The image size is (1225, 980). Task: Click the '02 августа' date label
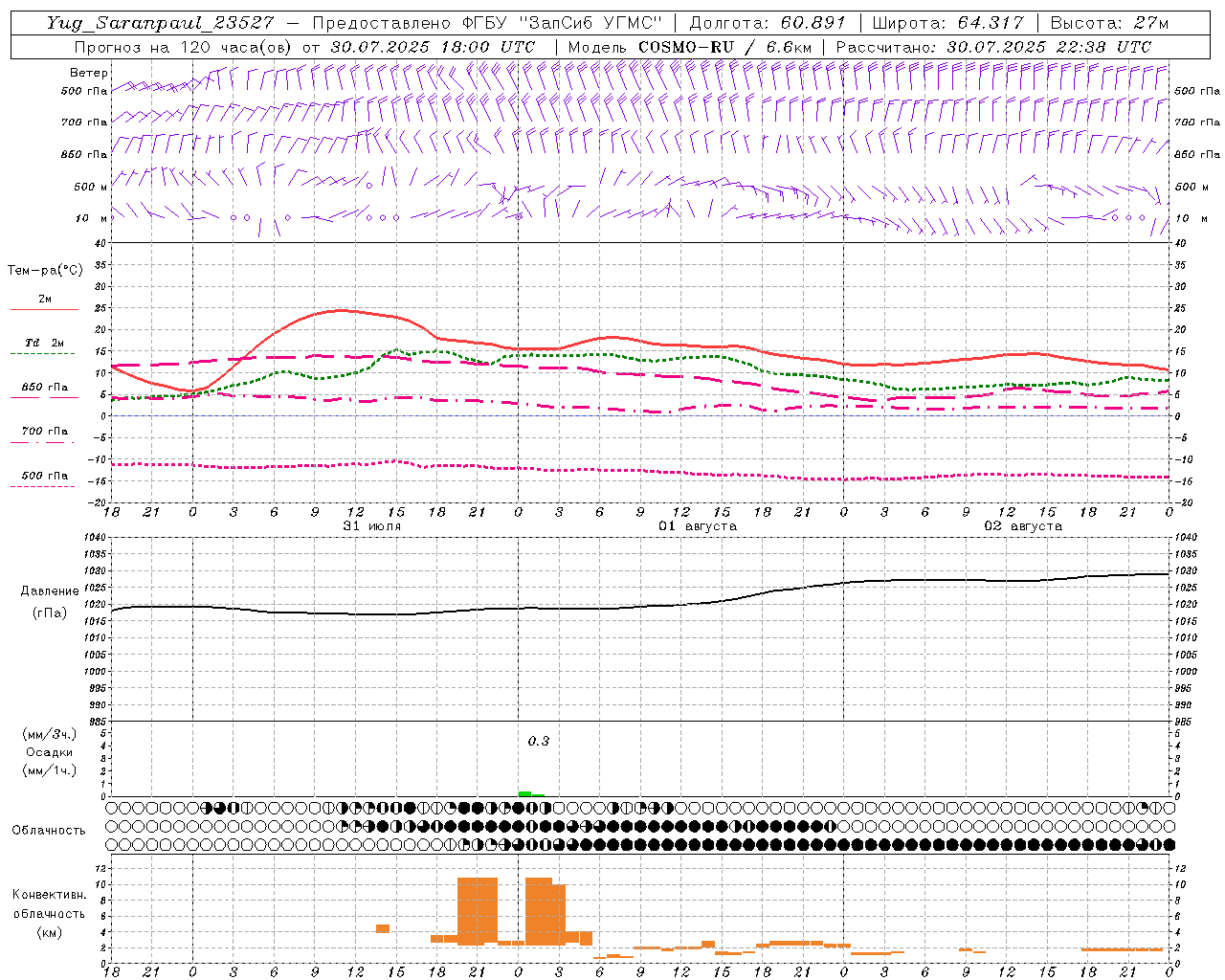[1023, 526]
